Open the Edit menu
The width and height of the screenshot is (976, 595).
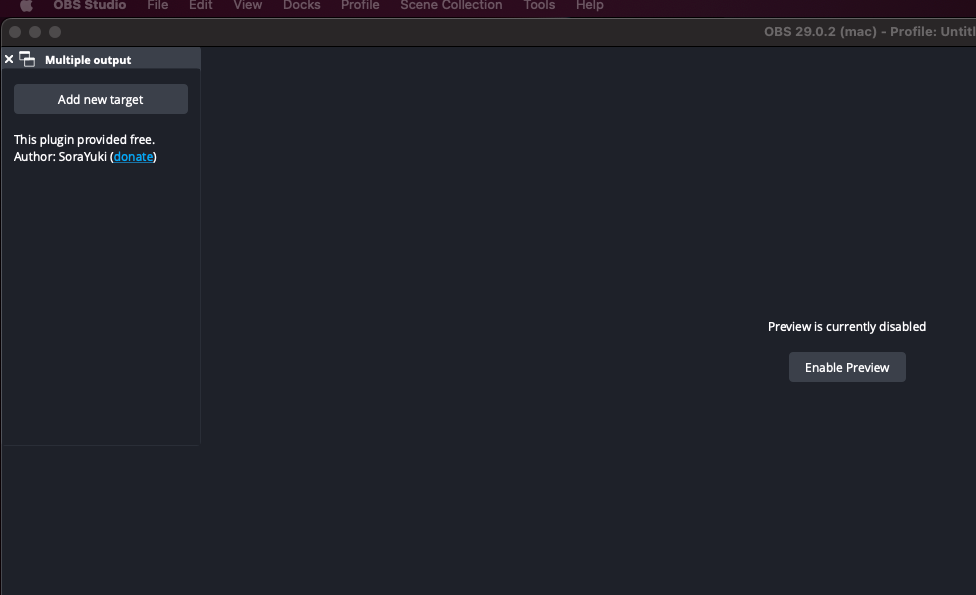(x=200, y=6)
